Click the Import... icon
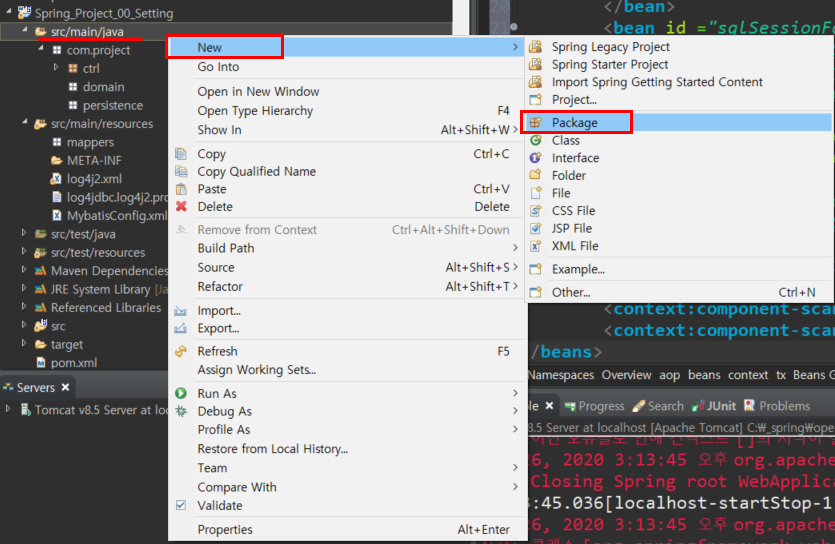 (181, 310)
